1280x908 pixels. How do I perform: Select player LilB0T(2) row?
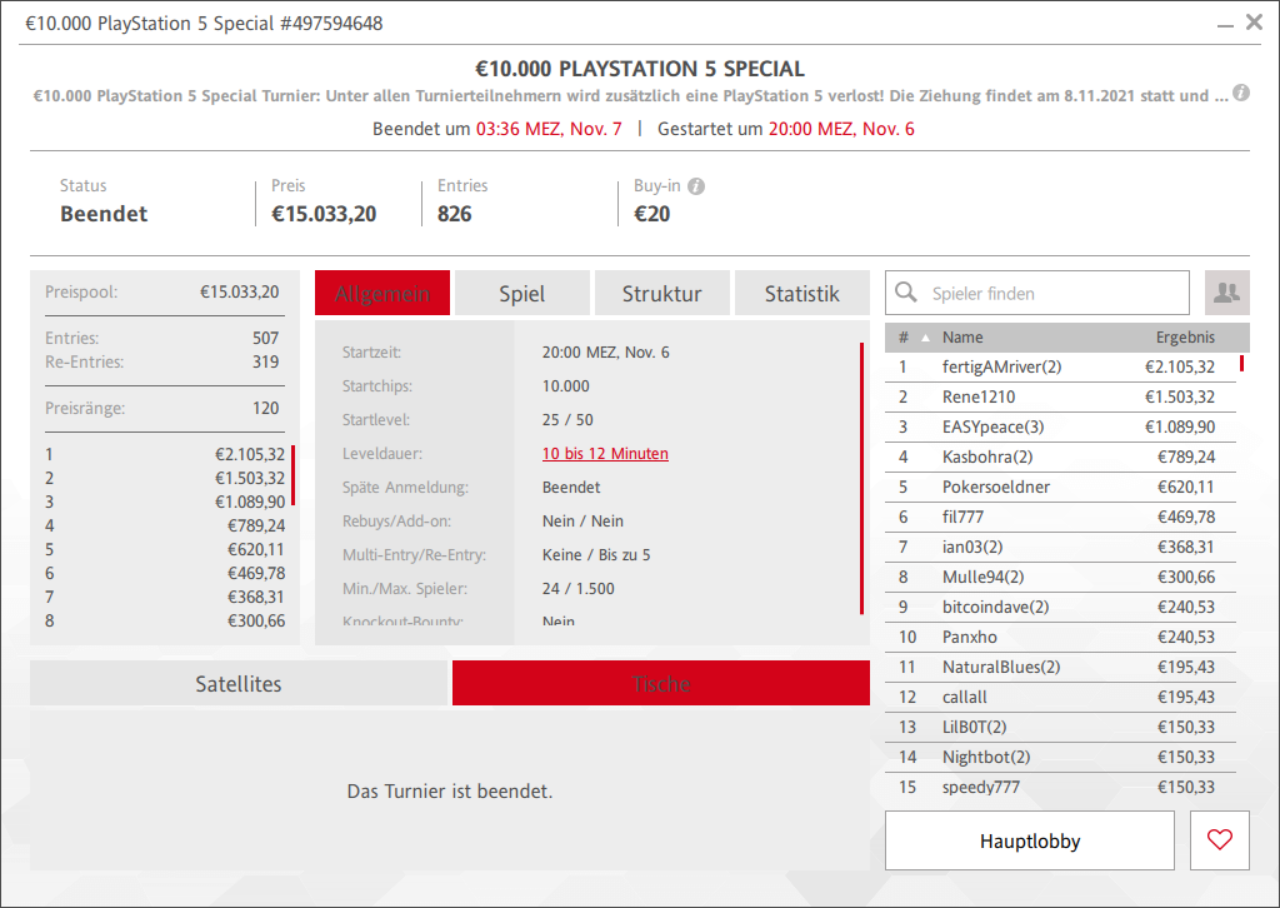pos(1060,727)
